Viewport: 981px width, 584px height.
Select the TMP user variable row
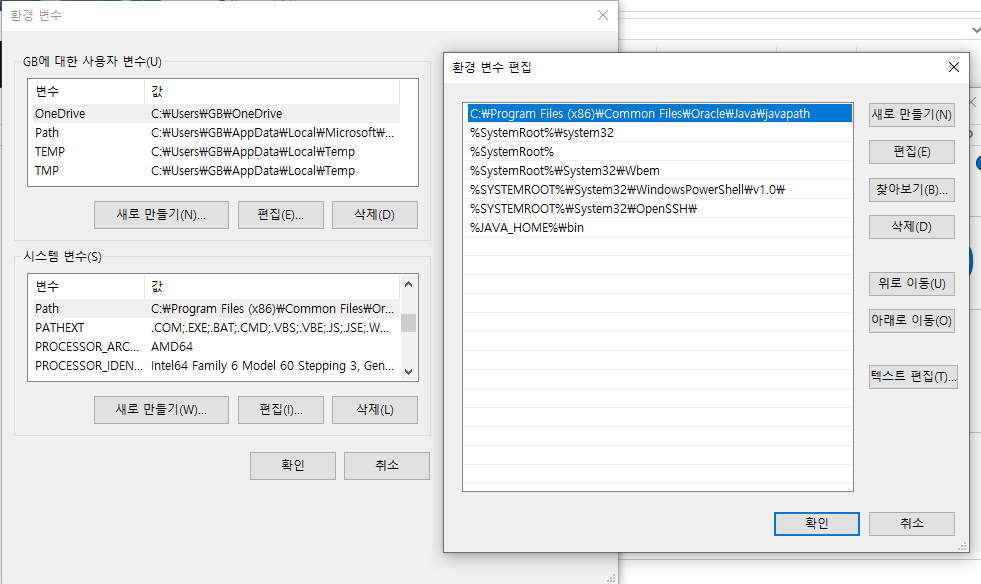point(216,170)
